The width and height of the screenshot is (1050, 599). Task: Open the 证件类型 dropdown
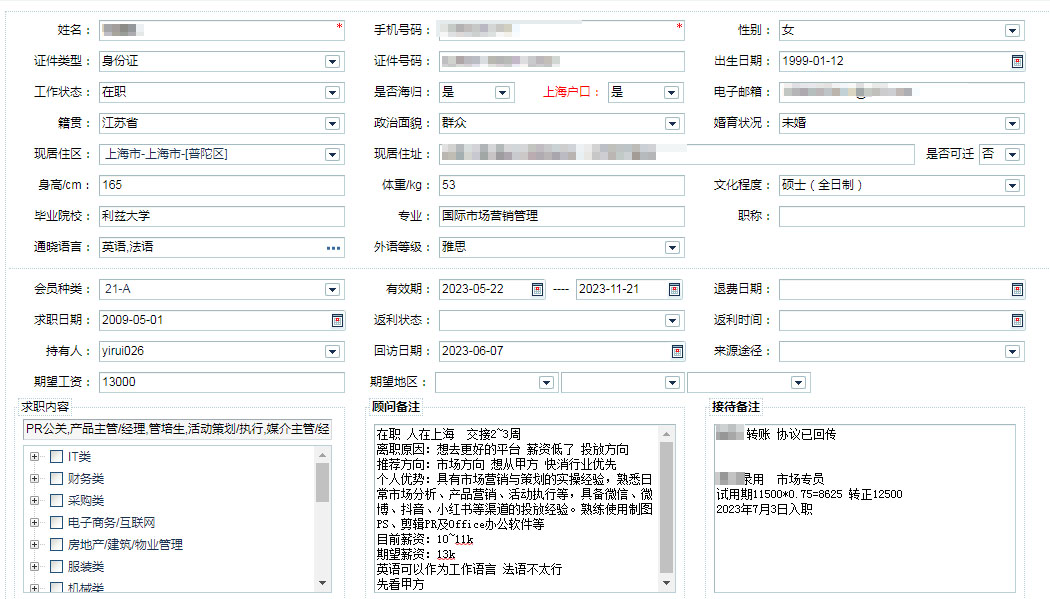pos(332,62)
